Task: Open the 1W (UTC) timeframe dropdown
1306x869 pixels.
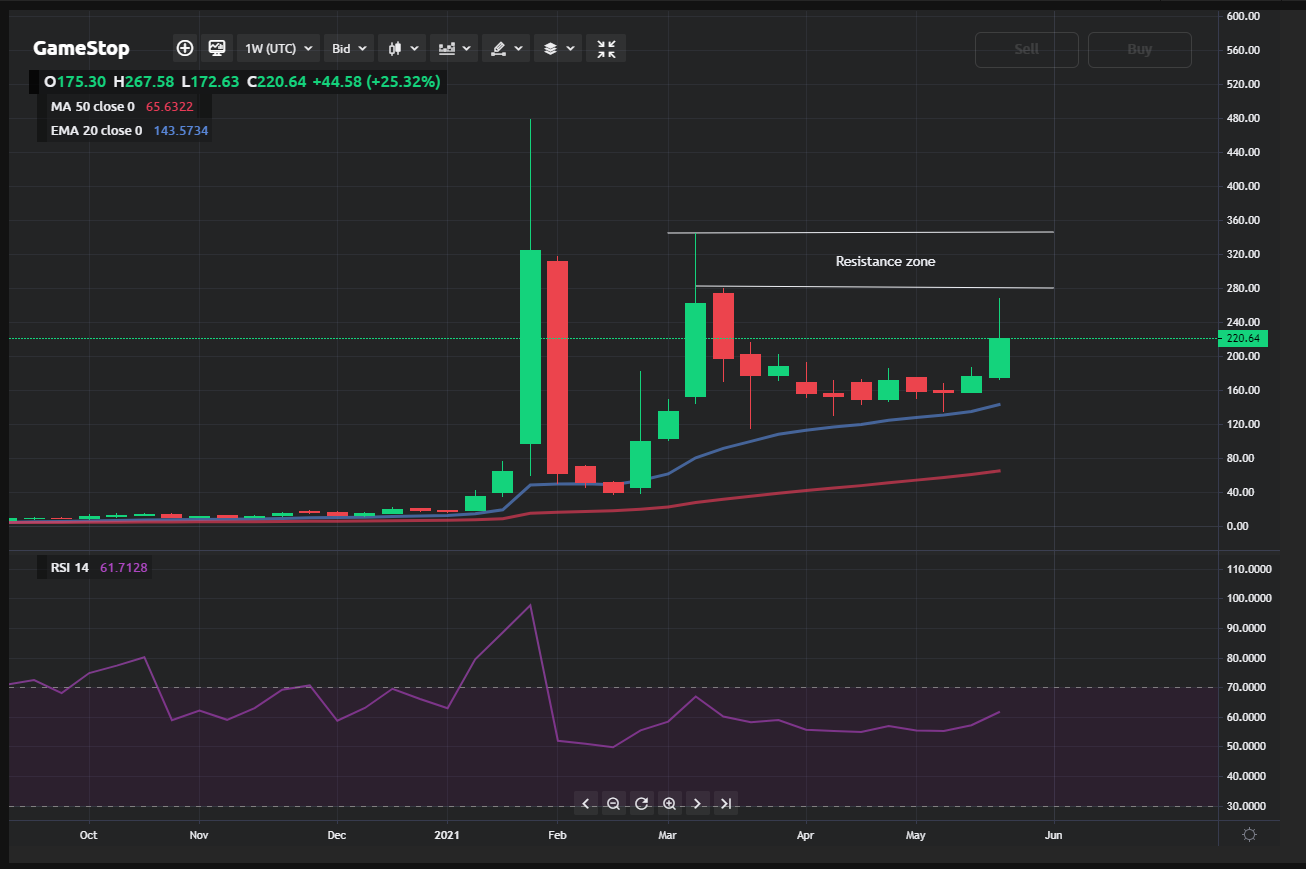Action: [x=278, y=48]
